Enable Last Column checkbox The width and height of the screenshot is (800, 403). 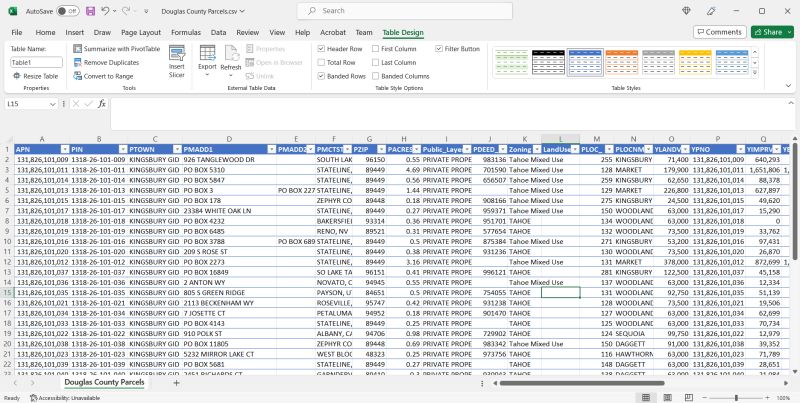[x=375, y=62]
